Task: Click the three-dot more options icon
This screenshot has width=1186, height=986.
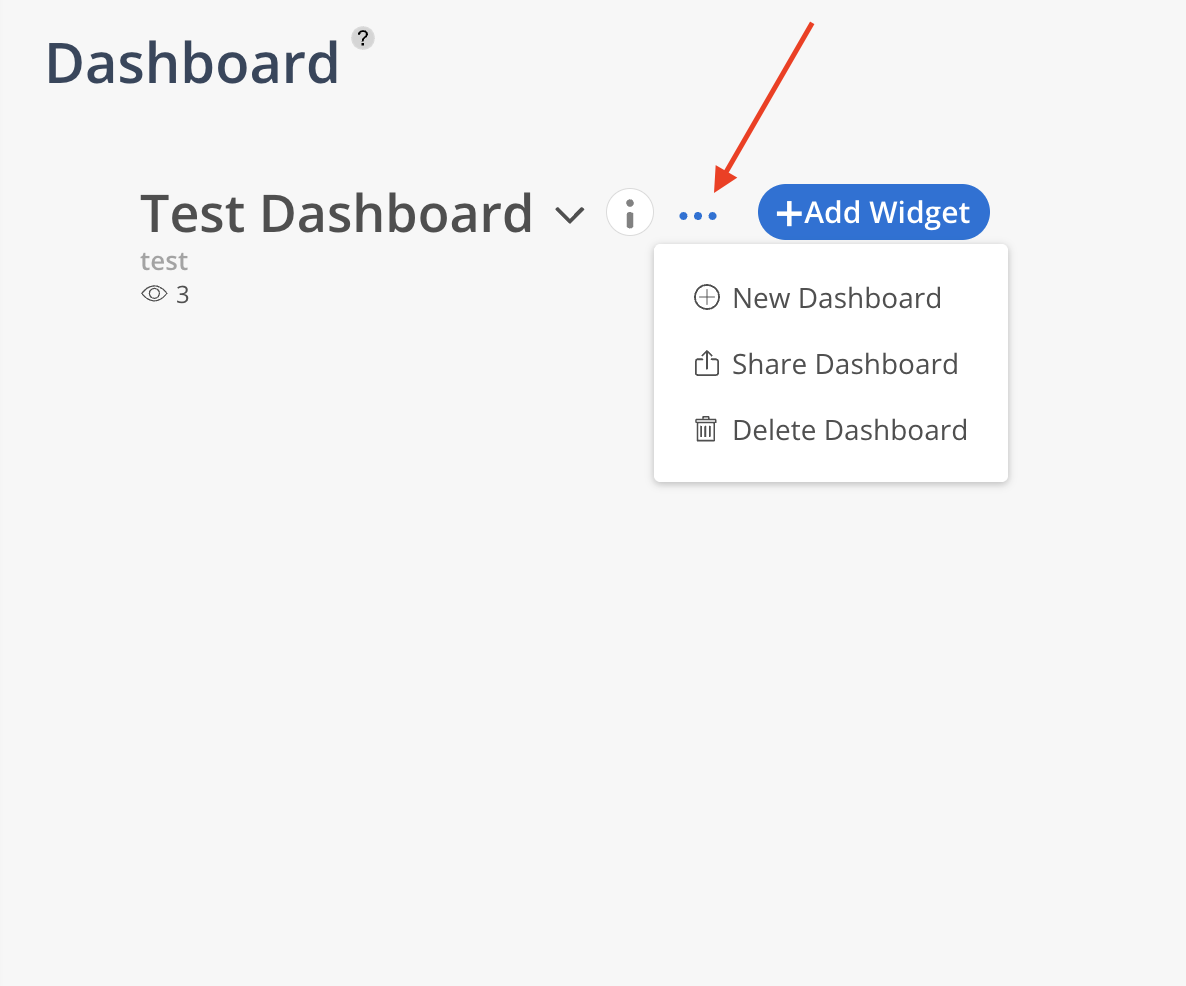Action: (x=698, y=215)
